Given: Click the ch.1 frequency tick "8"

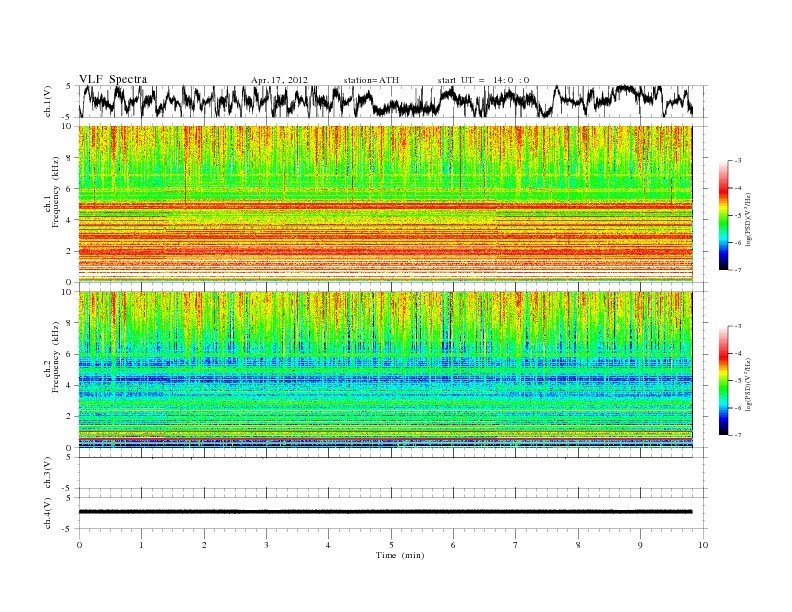Looking at the screenshot, I should [71, 158].
